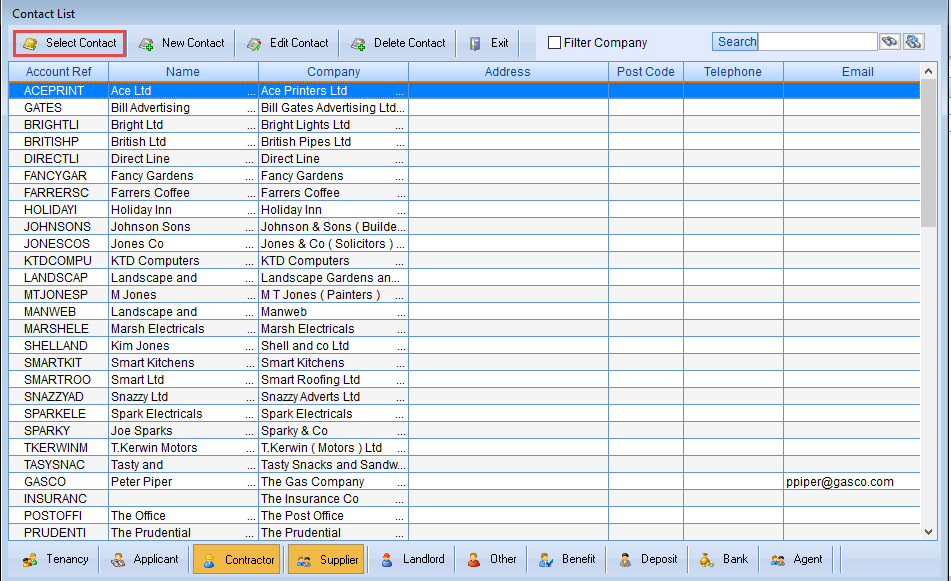Click the Edit Contact icon
951x581 pixels.
[254, 44]
